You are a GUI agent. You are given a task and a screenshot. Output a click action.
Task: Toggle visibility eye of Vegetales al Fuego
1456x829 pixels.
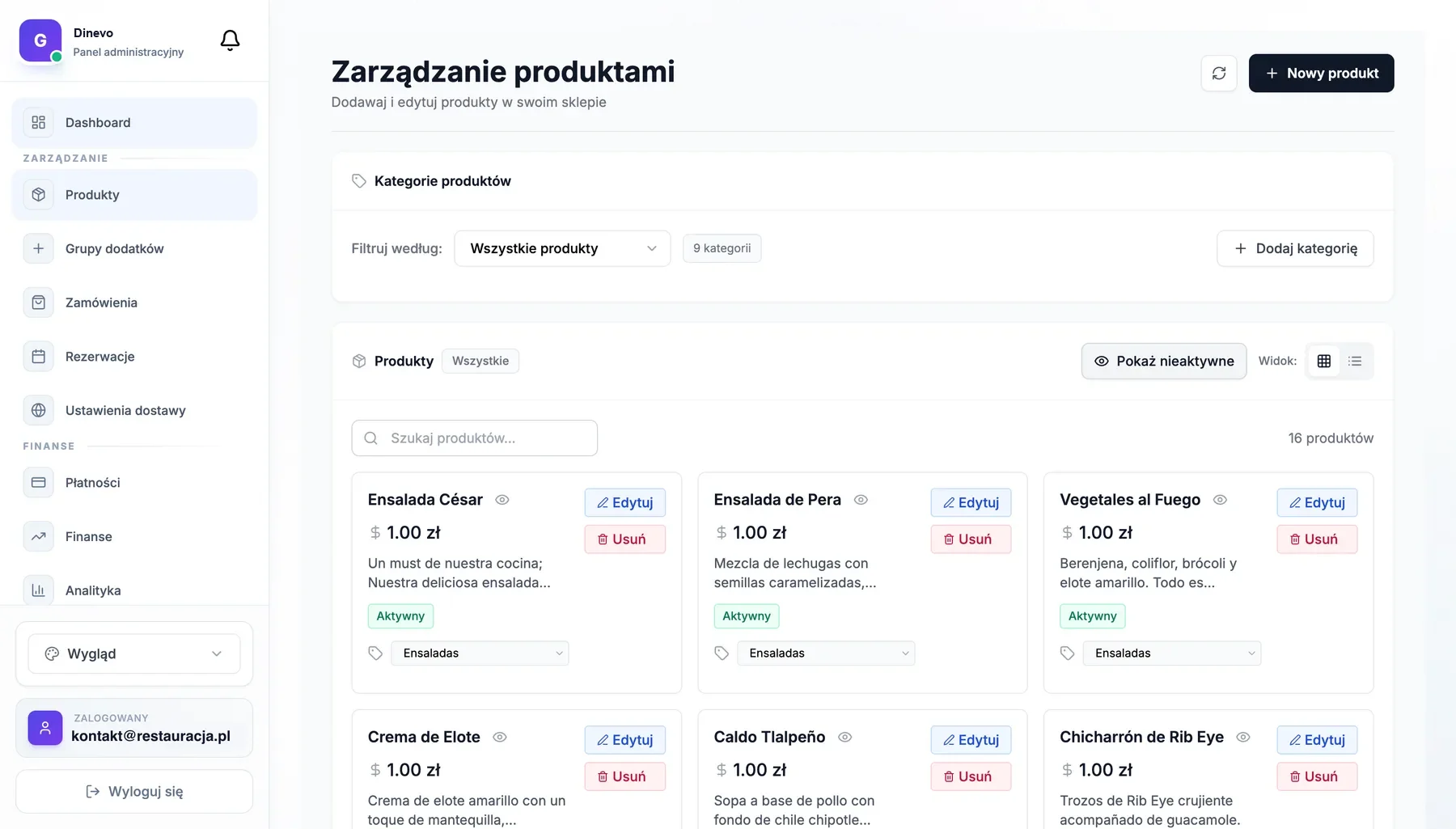coord(1221,500)
